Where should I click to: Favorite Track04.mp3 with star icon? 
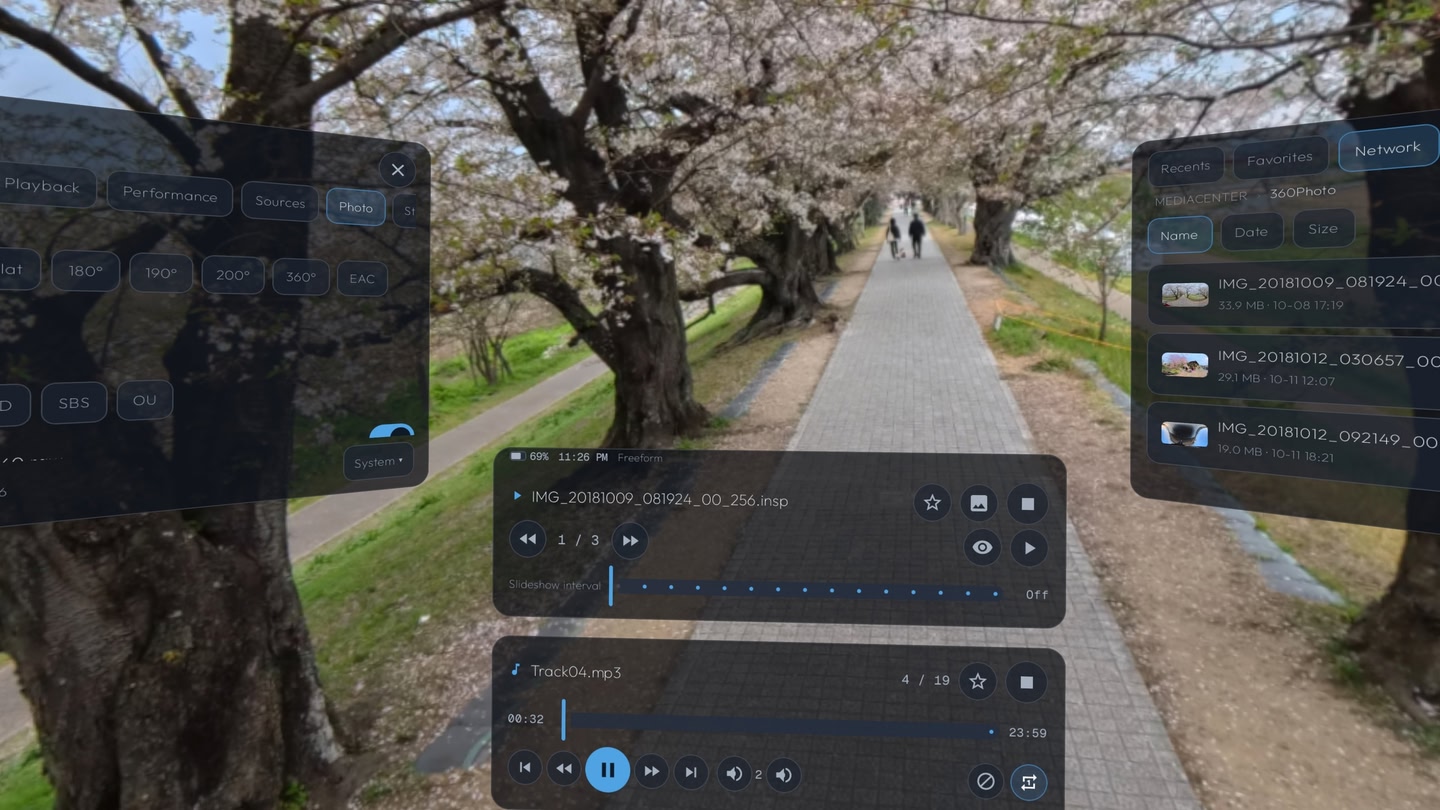pos(978,681)
